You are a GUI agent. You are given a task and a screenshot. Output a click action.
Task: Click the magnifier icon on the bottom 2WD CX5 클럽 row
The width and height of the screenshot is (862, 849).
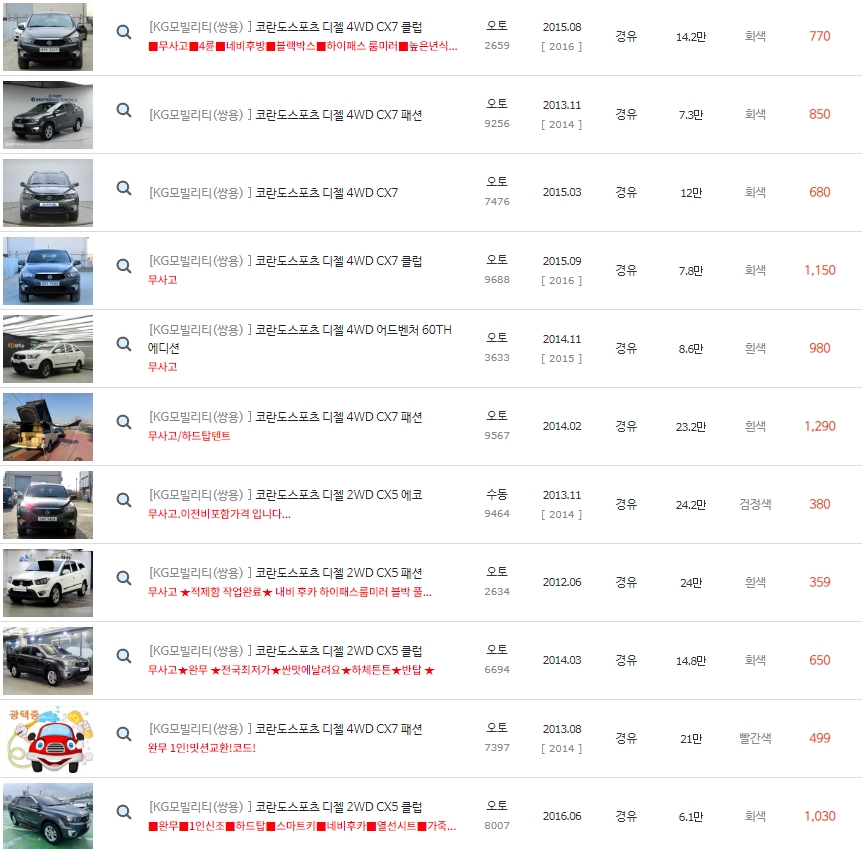tap(124, 812)
